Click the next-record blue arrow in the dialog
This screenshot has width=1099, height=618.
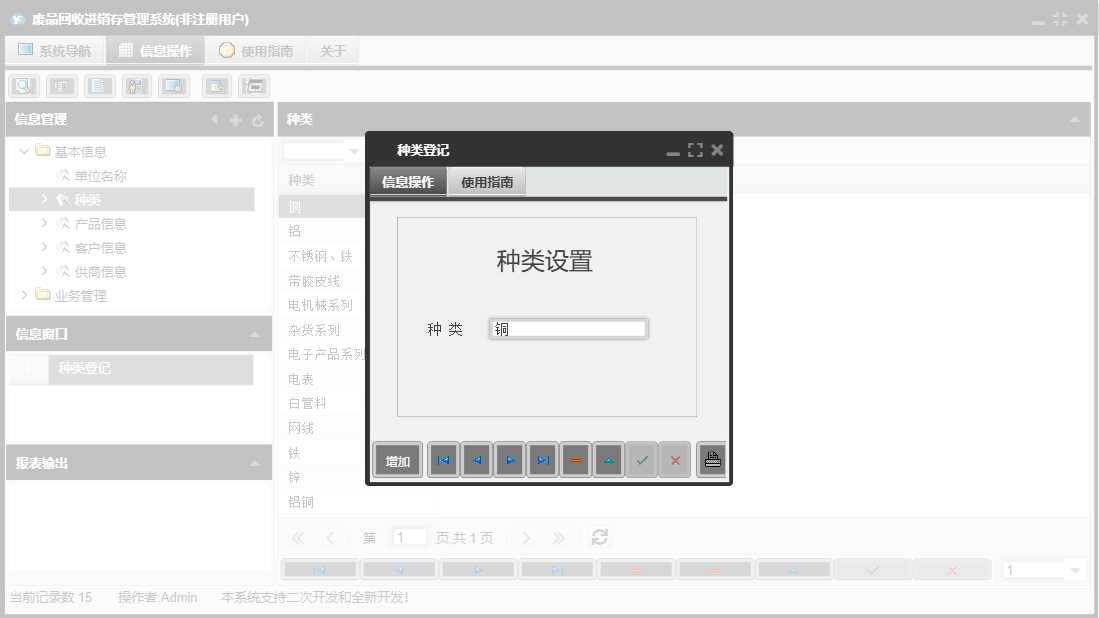coord(509,460)
